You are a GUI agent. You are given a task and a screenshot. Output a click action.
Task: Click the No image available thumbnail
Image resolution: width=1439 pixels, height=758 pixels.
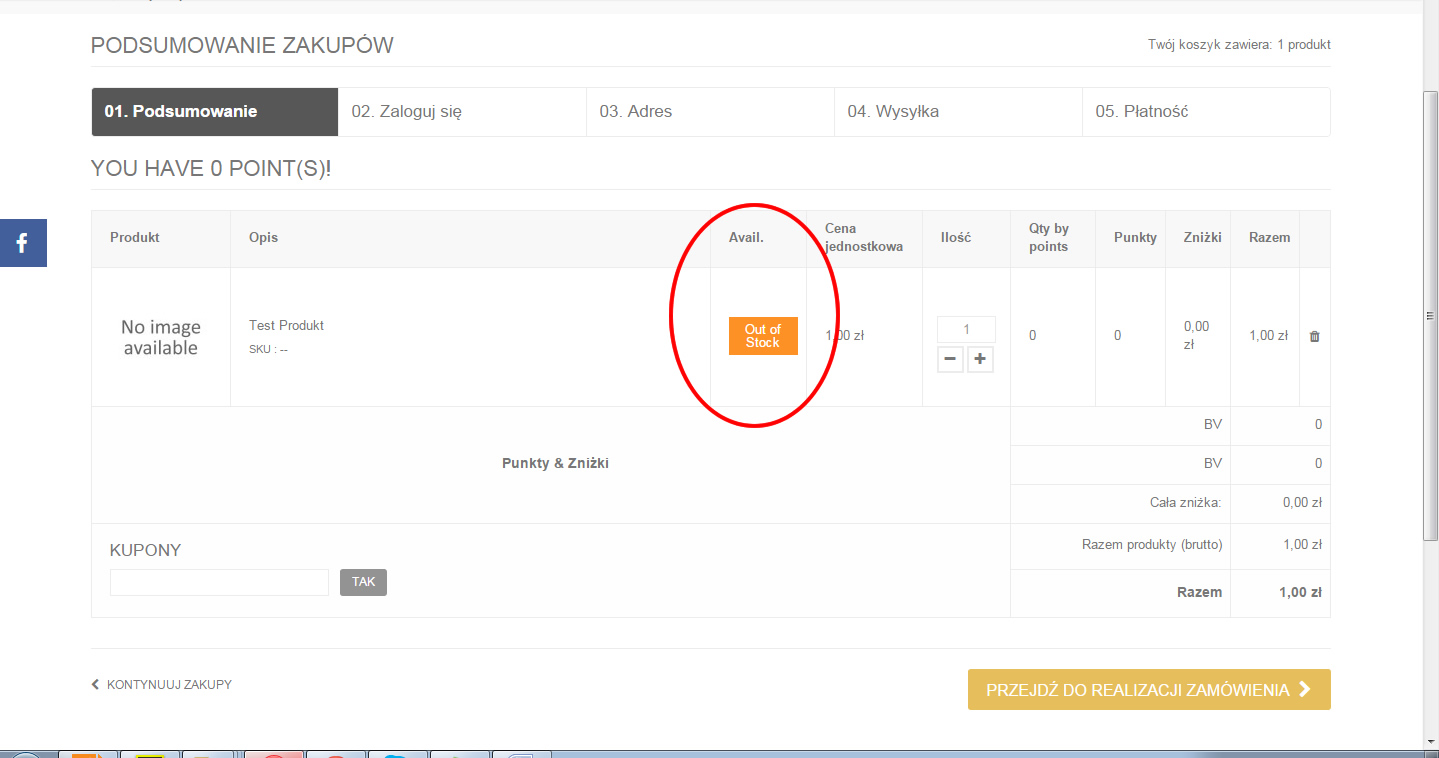tap(160, 338)
